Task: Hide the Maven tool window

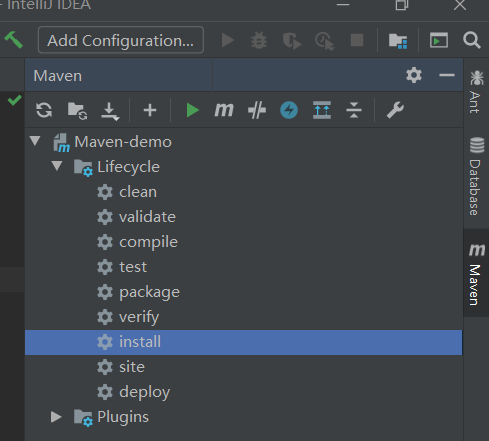Action: point(447,75)
